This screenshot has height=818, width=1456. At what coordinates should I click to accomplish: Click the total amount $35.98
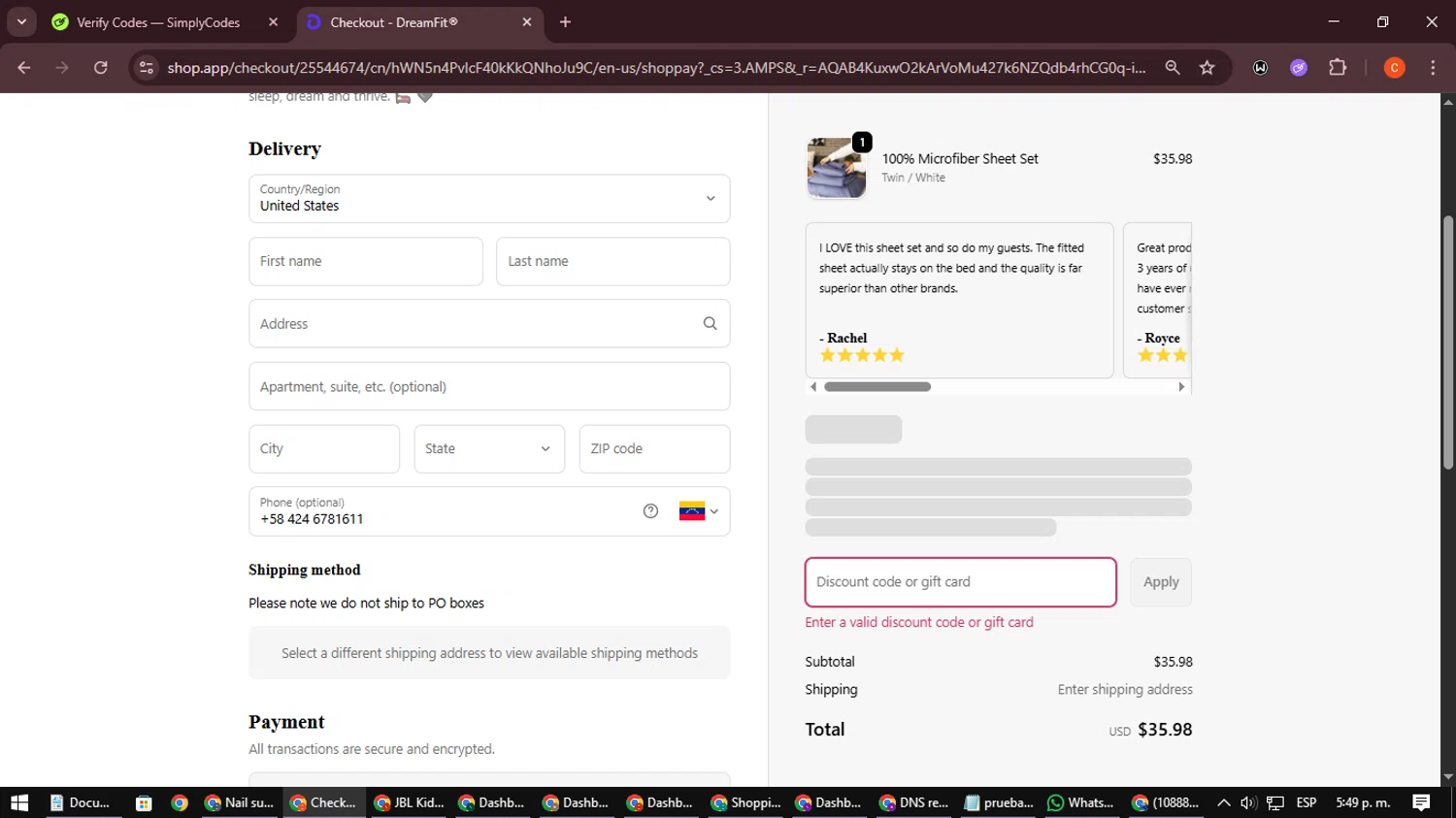[x=1165, y=730]
